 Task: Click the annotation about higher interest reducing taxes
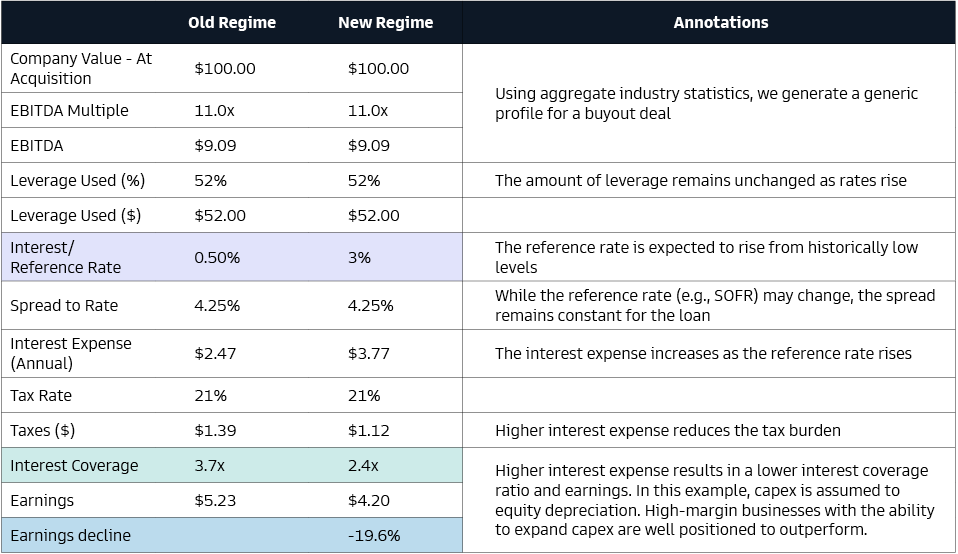(668, 431)
